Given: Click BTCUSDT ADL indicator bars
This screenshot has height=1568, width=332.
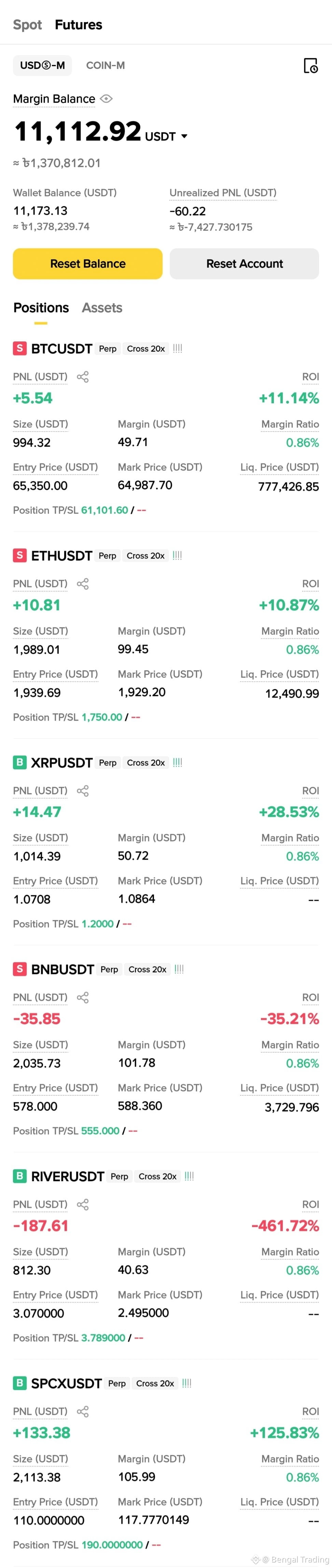Looking at the screenshot, I should 178,349.
